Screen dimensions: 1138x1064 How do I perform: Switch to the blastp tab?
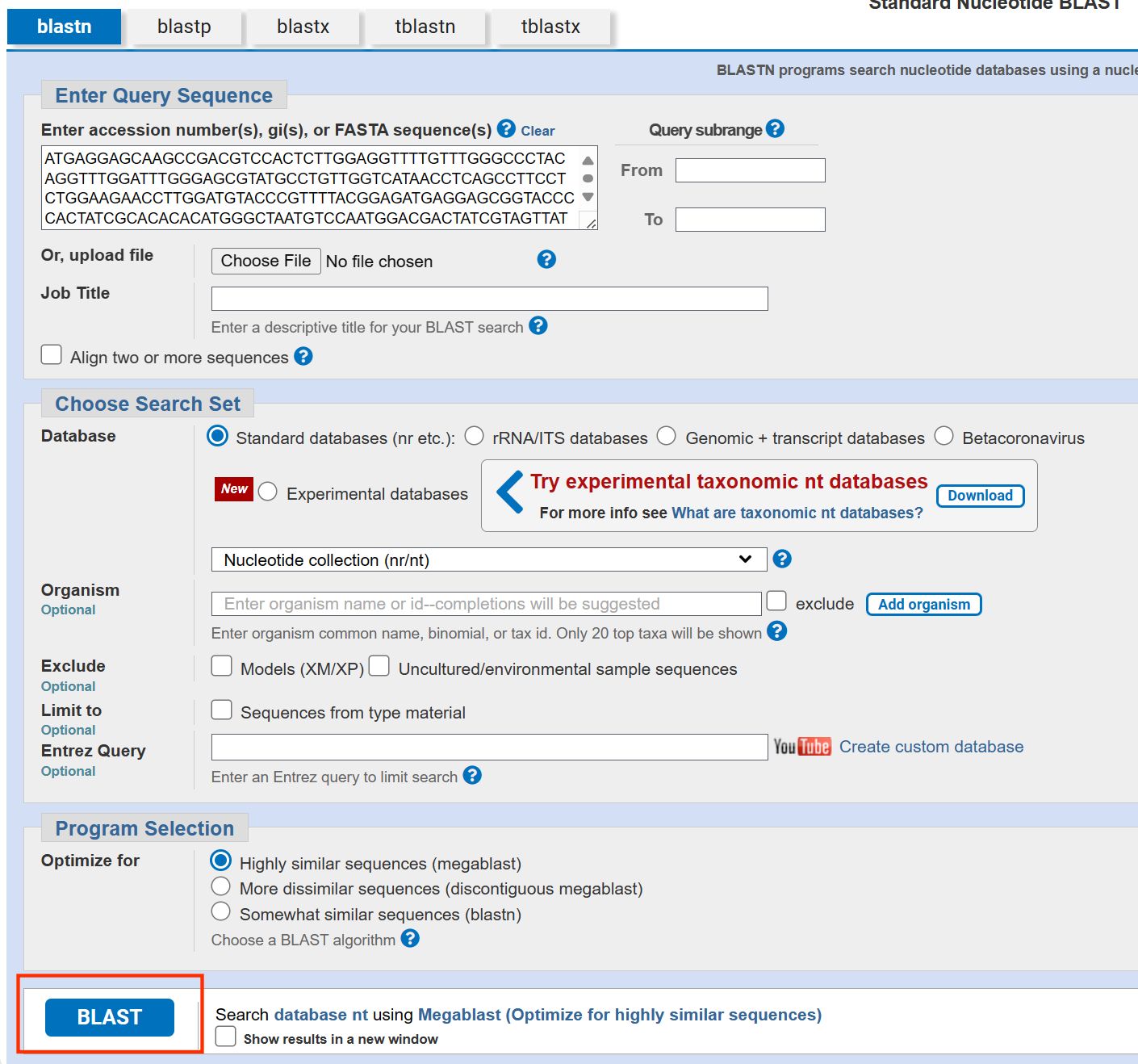(184, 27)
